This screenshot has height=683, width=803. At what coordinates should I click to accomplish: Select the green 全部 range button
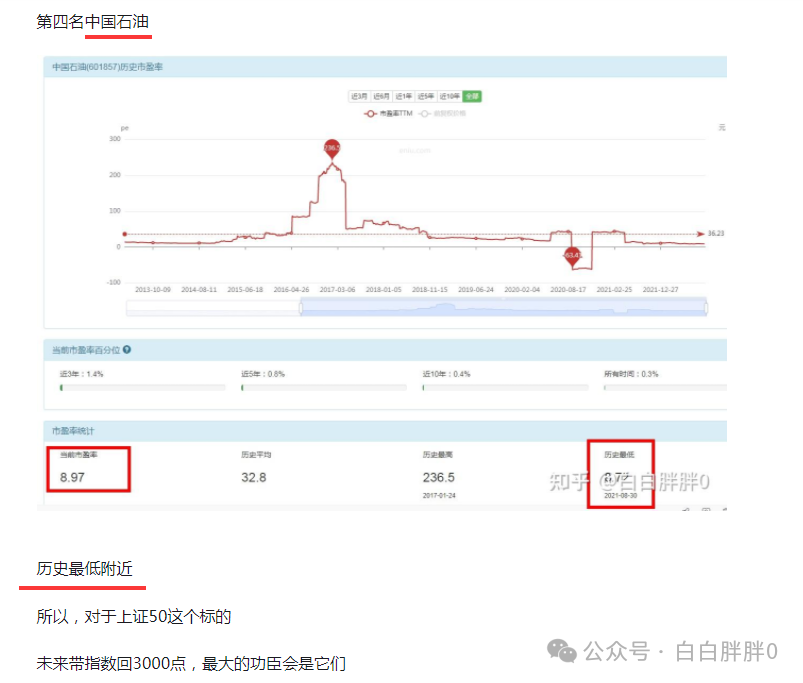(472, 96)
